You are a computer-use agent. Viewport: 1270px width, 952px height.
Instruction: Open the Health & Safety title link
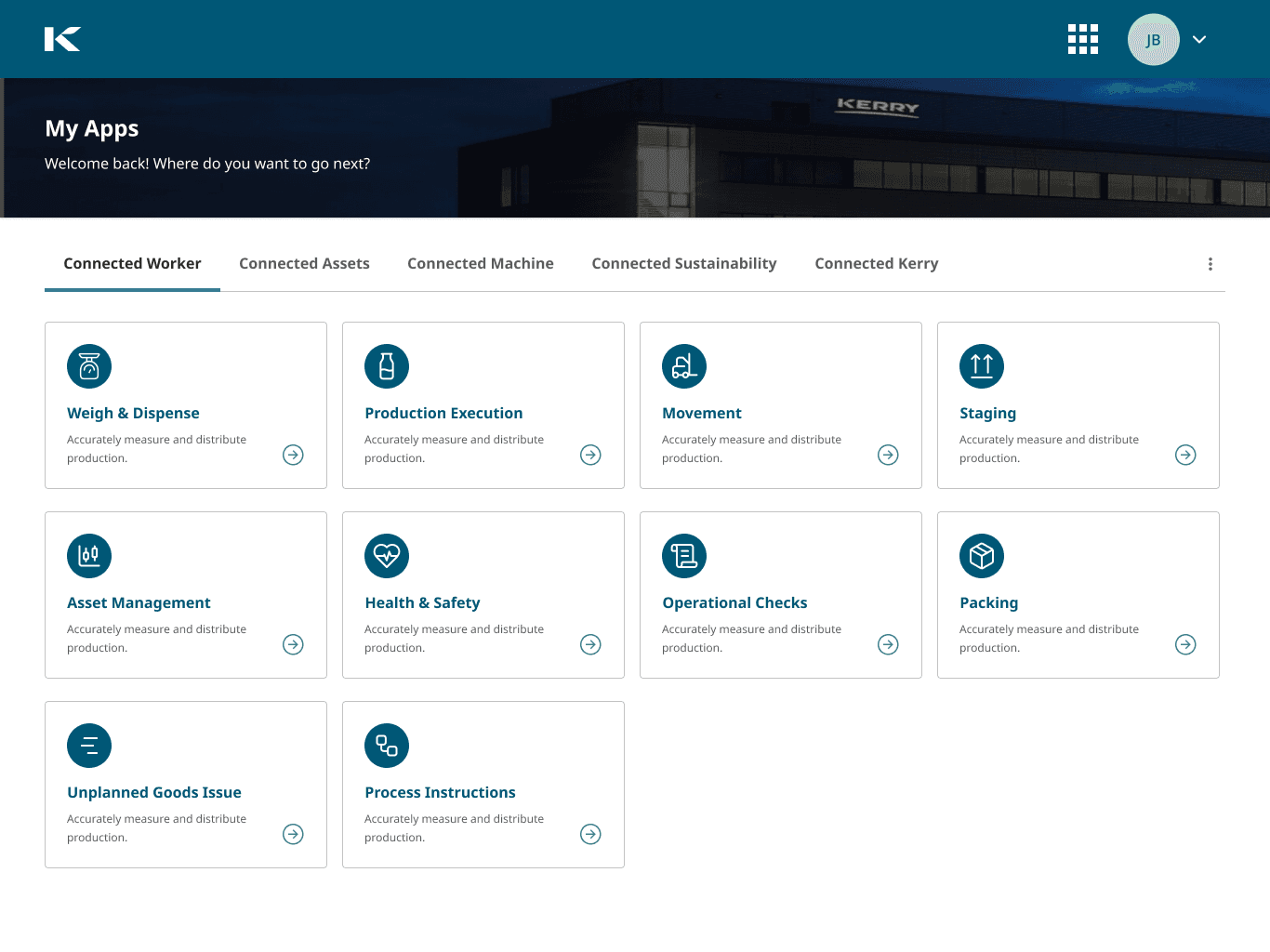click(422, 603)
